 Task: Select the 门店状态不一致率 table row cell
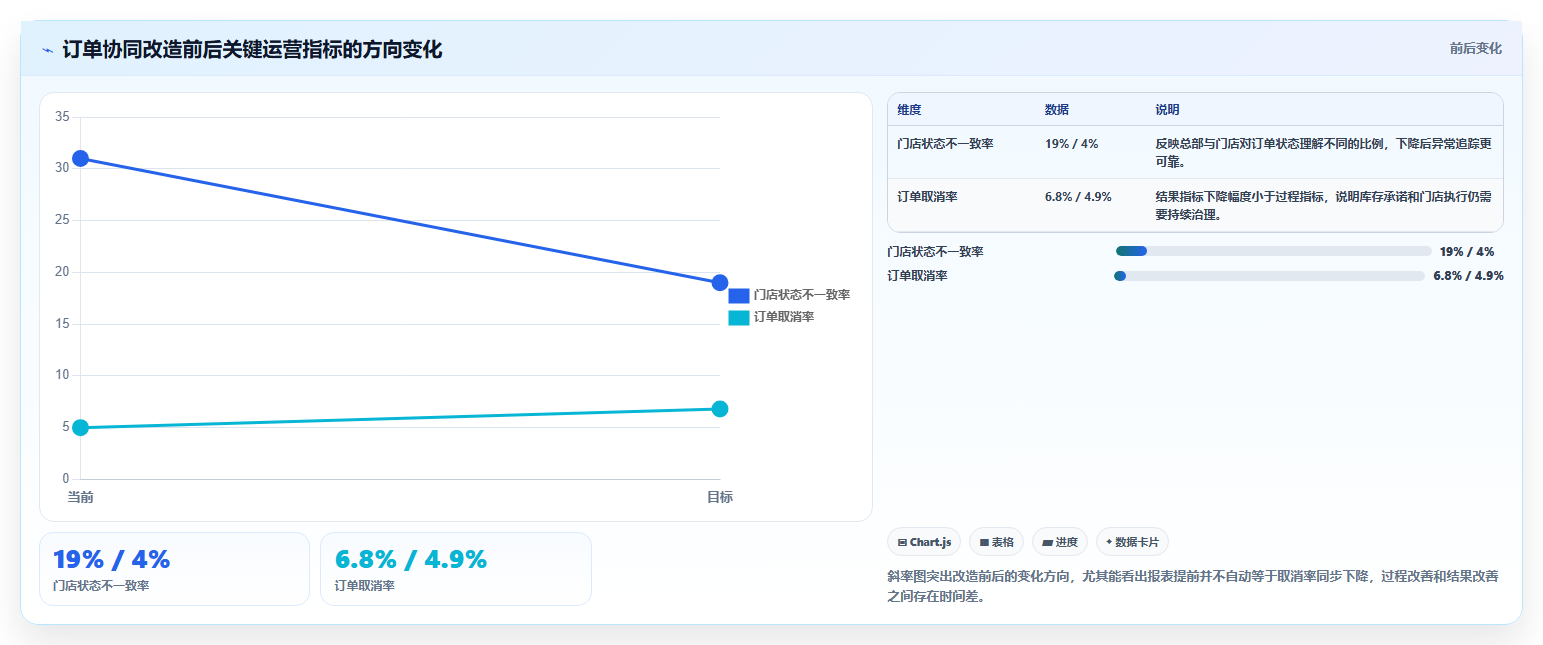[x=945, y=143]
